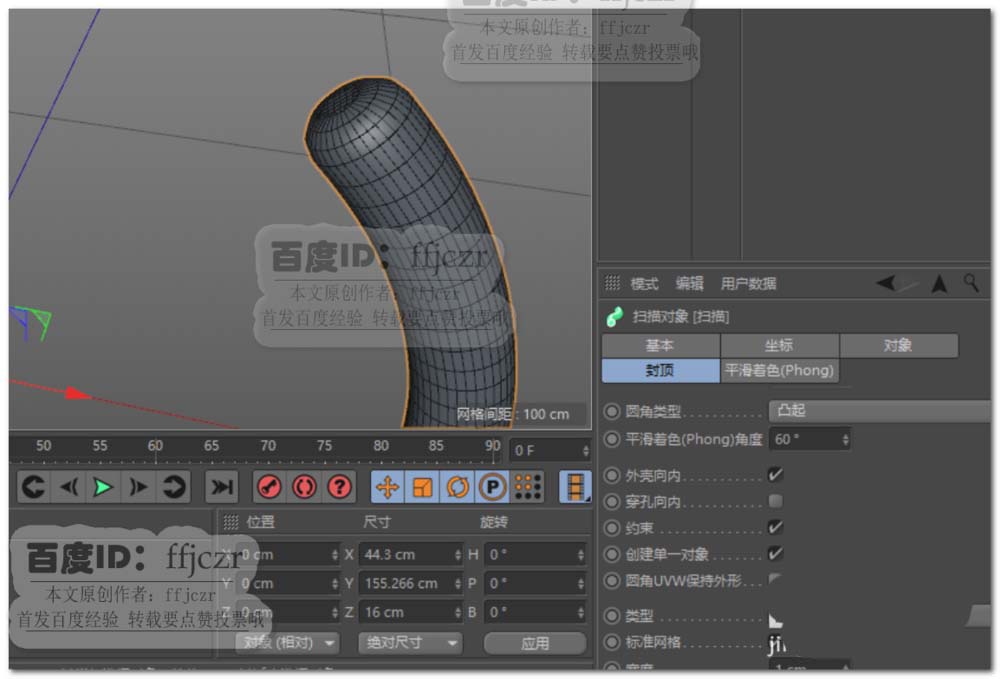Open the 对象(相对) dropdown
This screenshot has height=679, width=1000.
(287, 643)
